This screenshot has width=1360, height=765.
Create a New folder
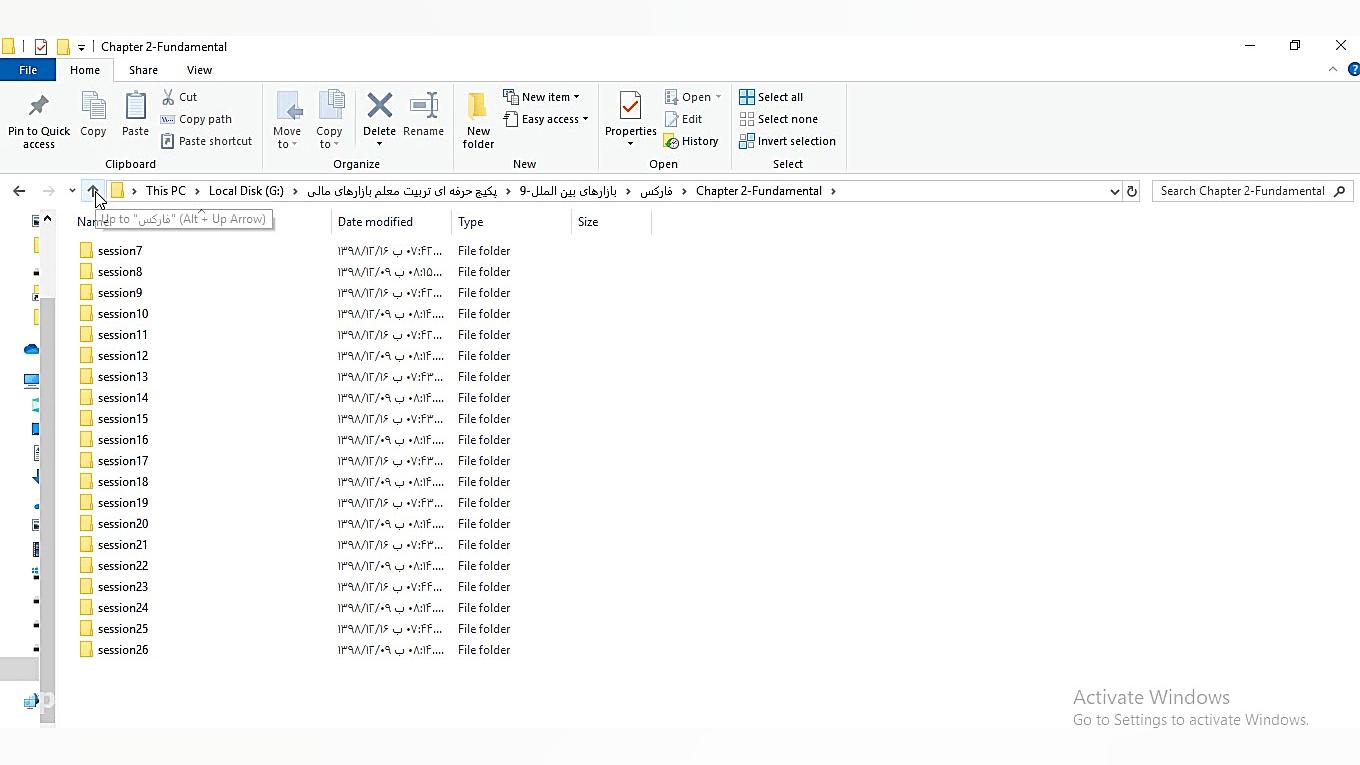click(x=478, y=121)
